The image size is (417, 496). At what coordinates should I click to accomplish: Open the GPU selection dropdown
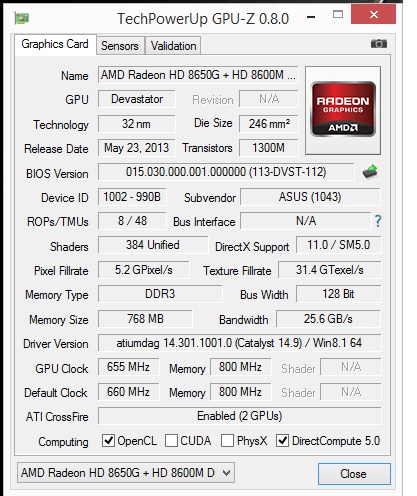(x=126, y=473)
